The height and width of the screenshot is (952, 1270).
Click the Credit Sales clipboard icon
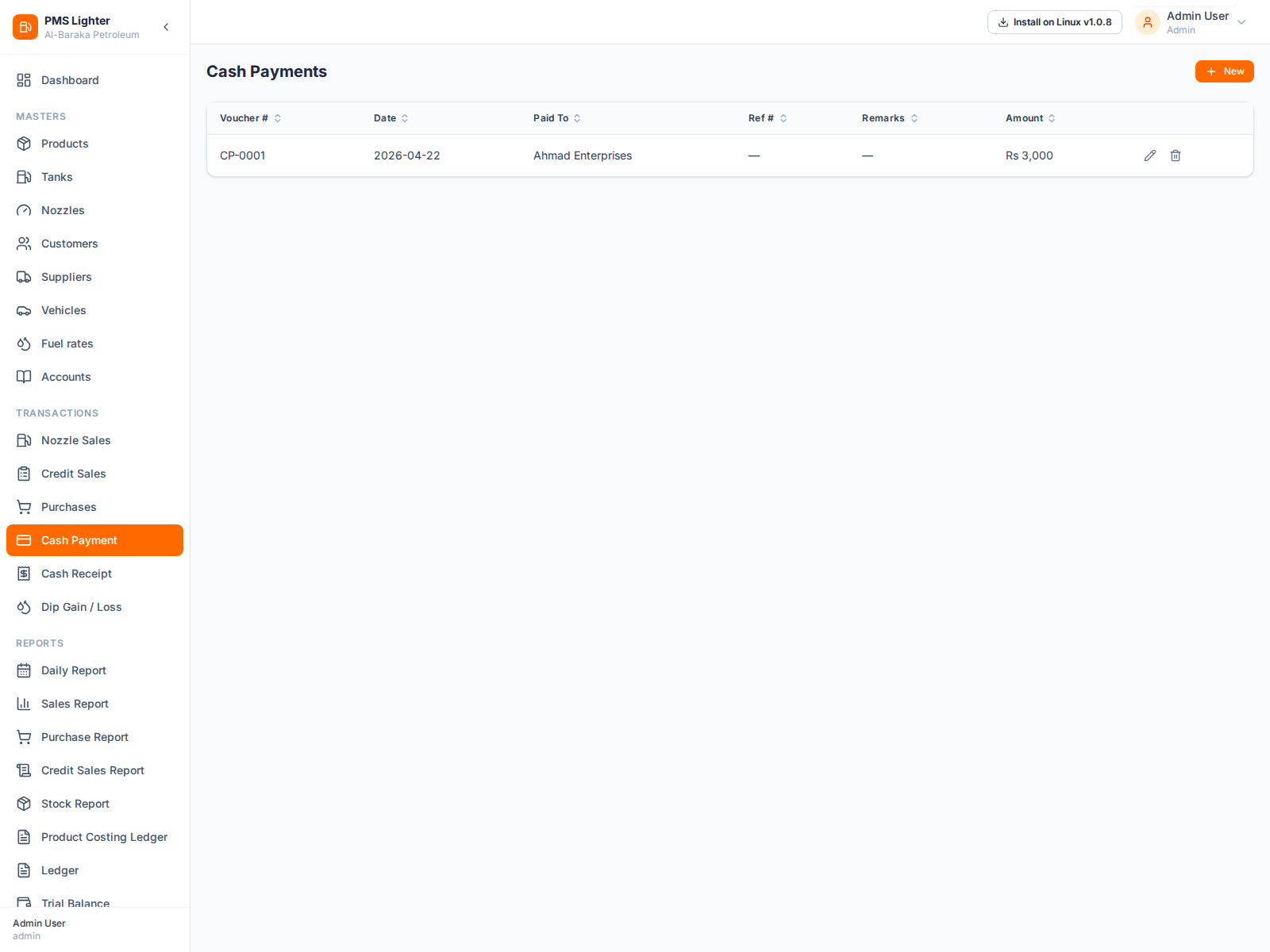pyautogui.click(x=24, y=474)
